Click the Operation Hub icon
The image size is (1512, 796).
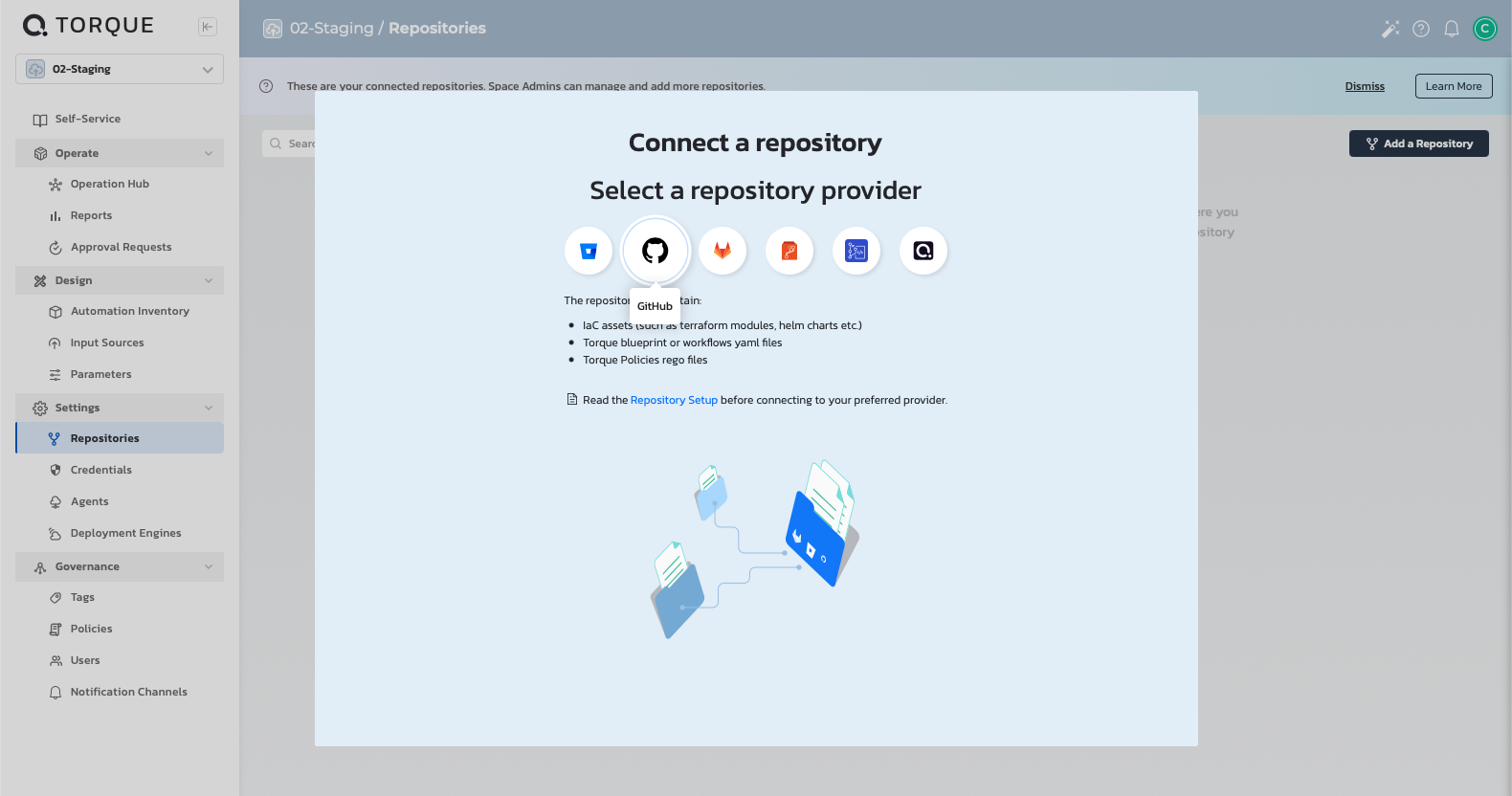tap(56, 185)
